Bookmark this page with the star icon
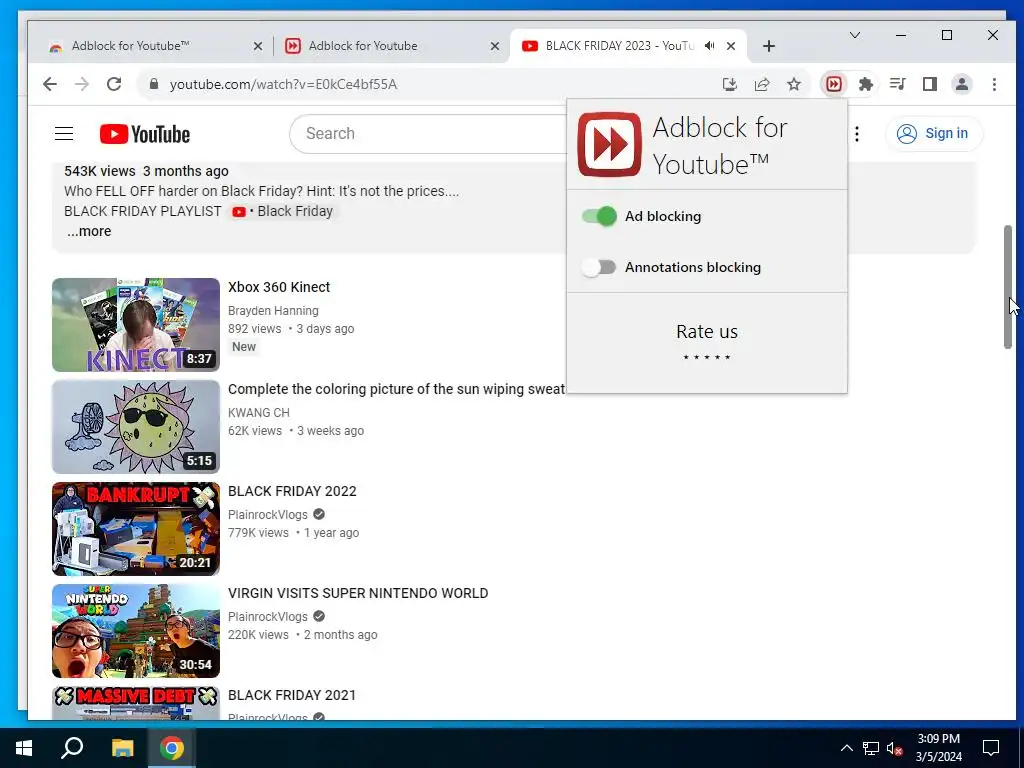 (x=793, y=84)
